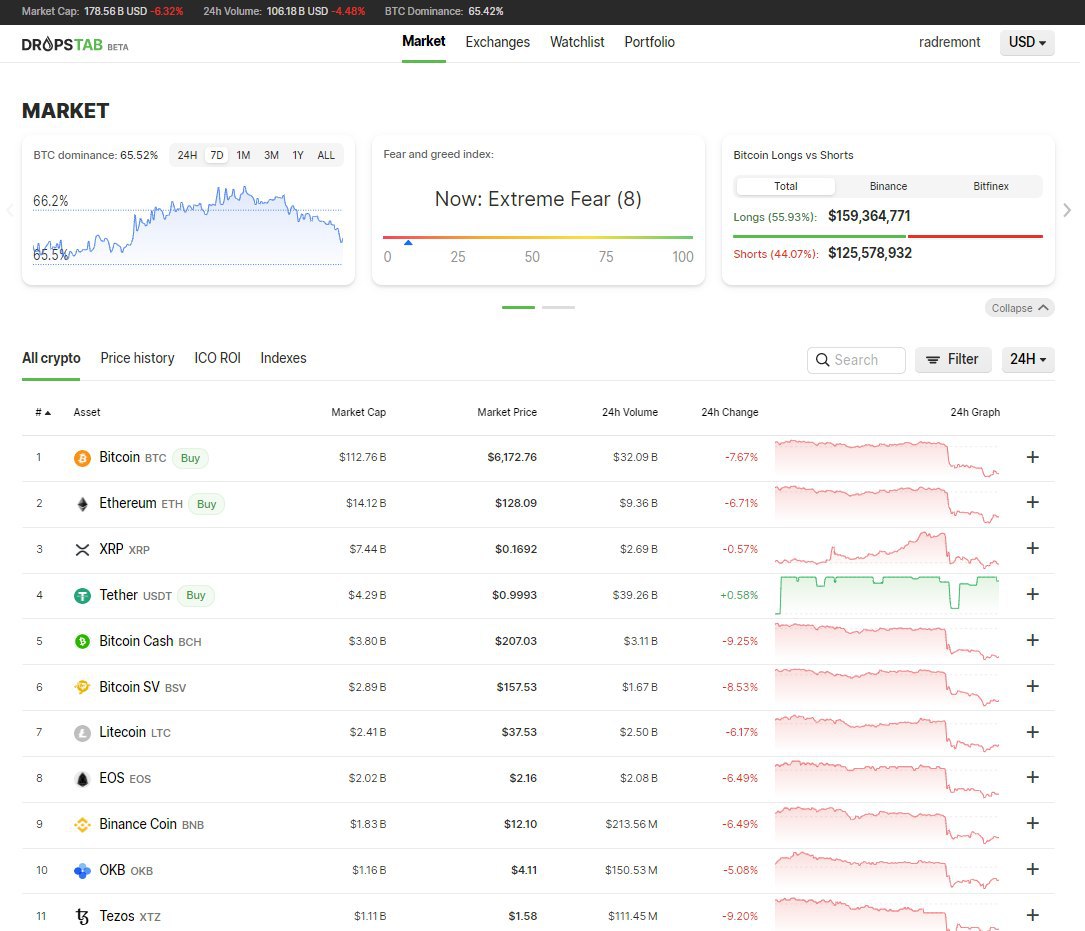Add XRP to watchlist with plus icon

pos(1032,548)
